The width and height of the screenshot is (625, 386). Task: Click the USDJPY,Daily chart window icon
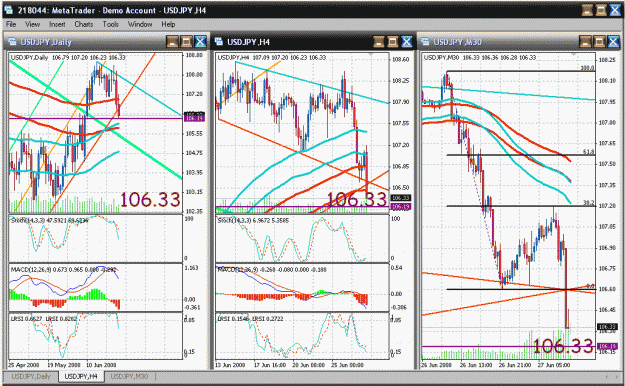[x=12, y=42]
